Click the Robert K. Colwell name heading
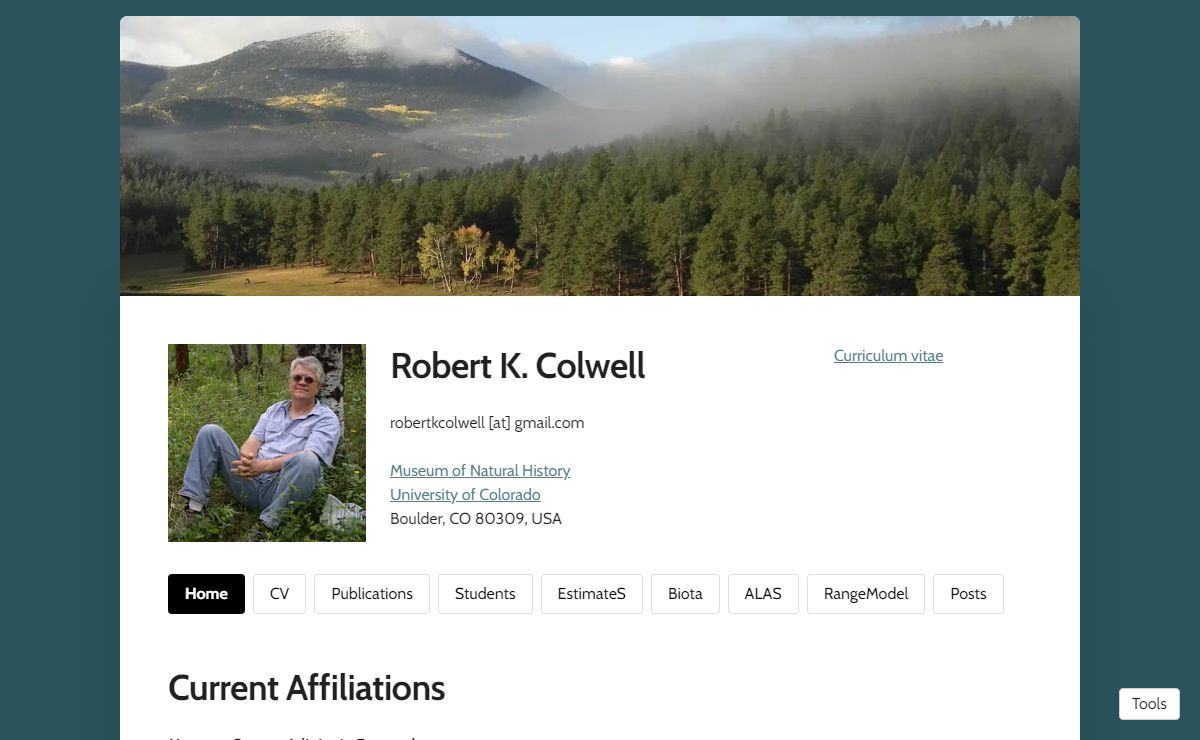Image resolution: width=1200 pixels, height=740 pixels. point(518,366)
